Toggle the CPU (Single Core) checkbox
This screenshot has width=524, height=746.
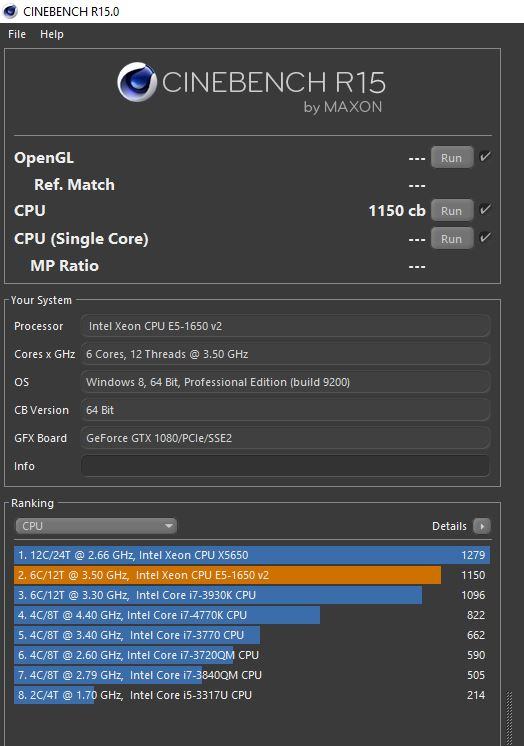pos(485,237)
